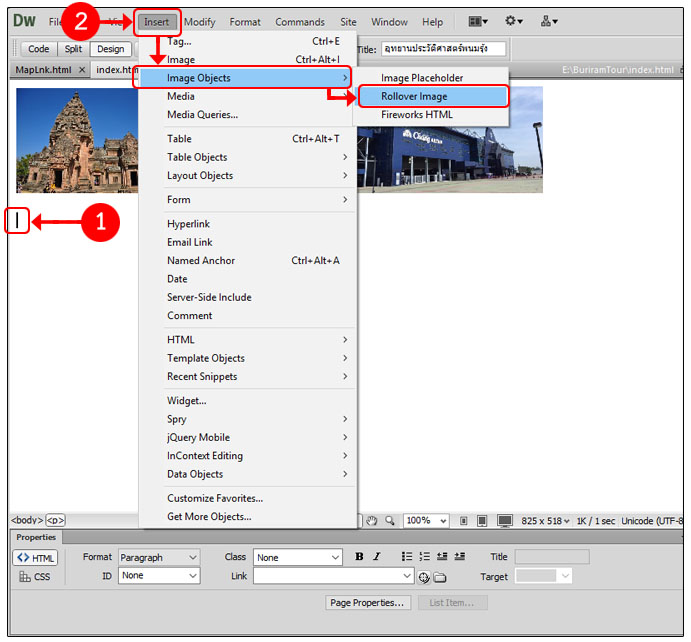
Task: Click the Point to File icon beside Link
Action: tap(424, 577)
